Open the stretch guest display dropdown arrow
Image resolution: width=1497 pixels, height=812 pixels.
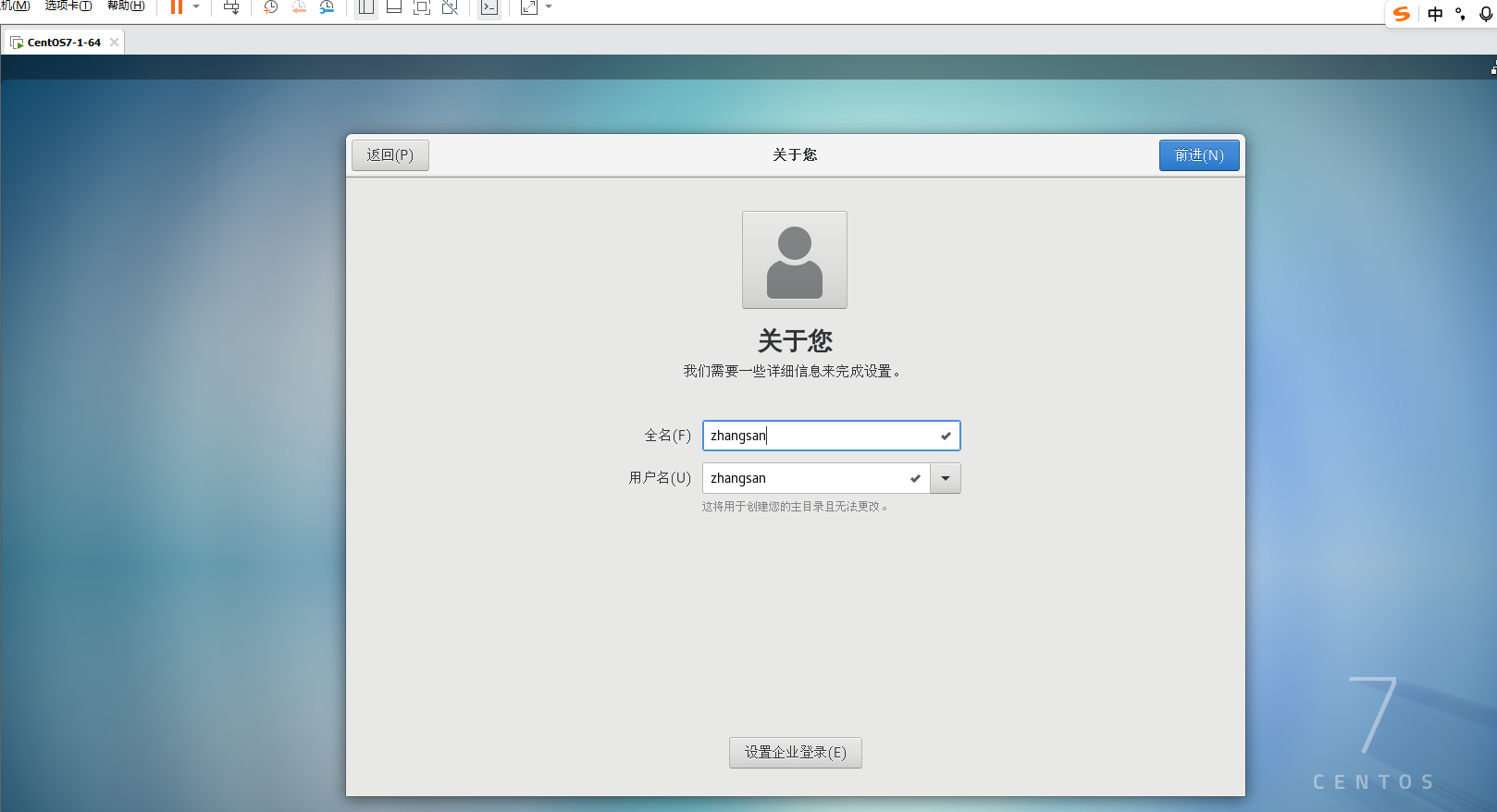pos(549,7)
